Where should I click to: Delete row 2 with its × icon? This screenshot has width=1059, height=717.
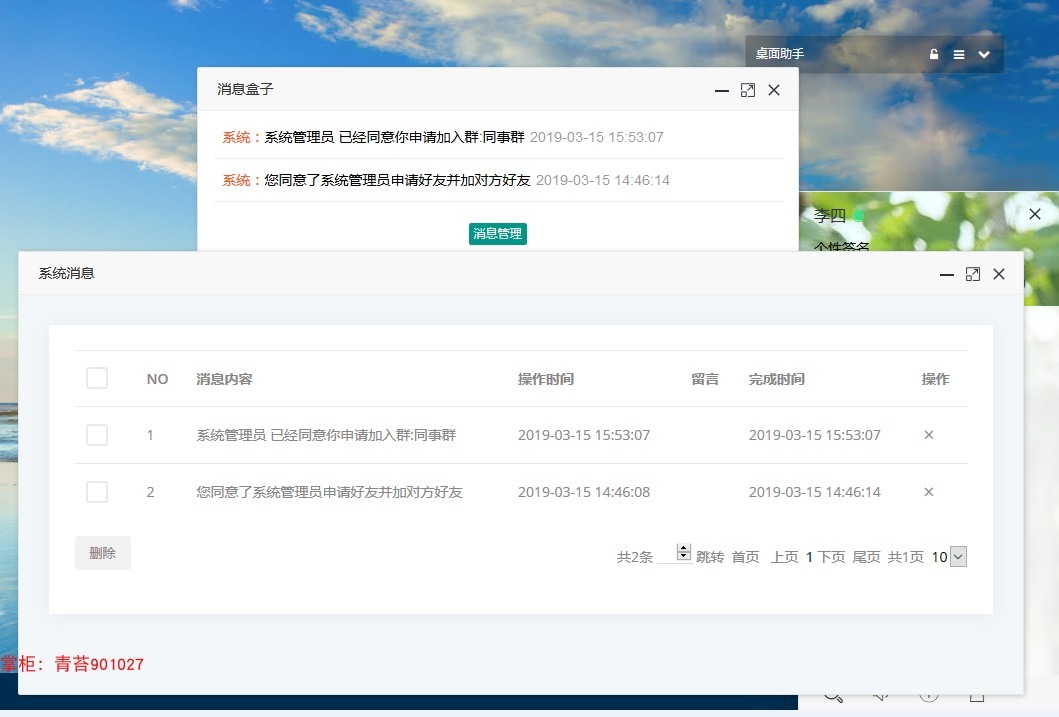(929, 492)
